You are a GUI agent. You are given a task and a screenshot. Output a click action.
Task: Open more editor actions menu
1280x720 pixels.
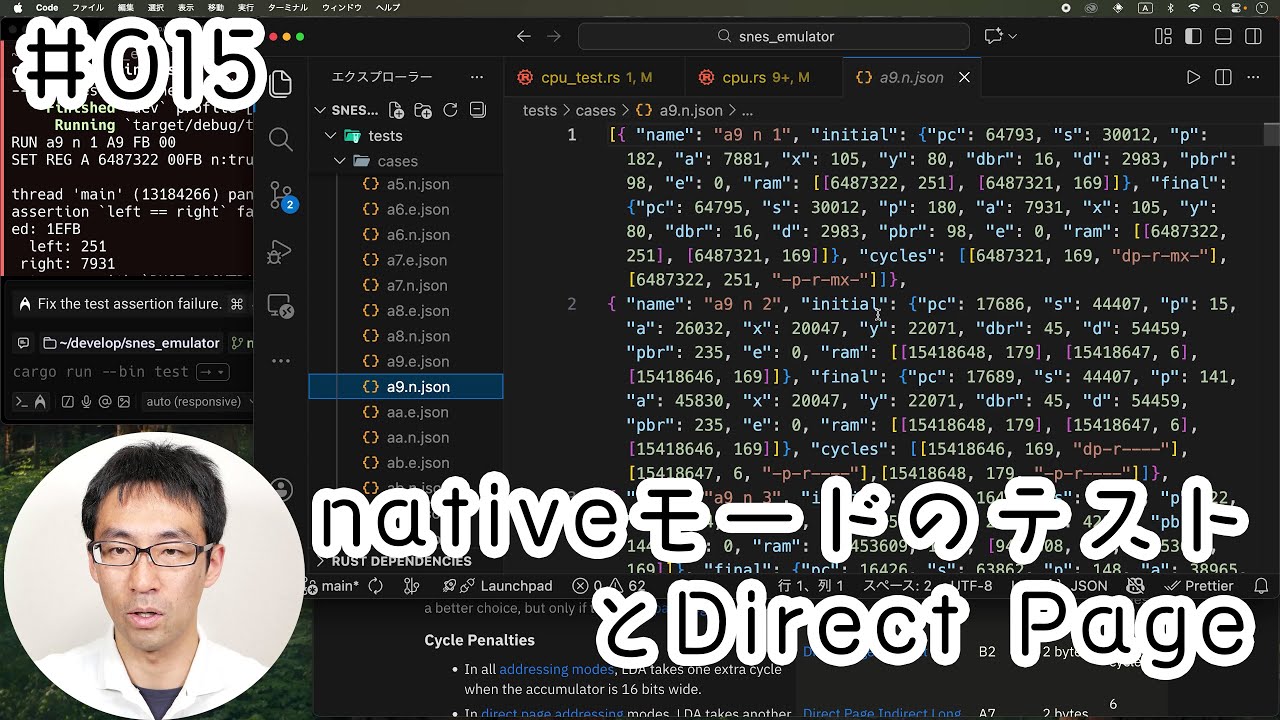pos(1254,77)
